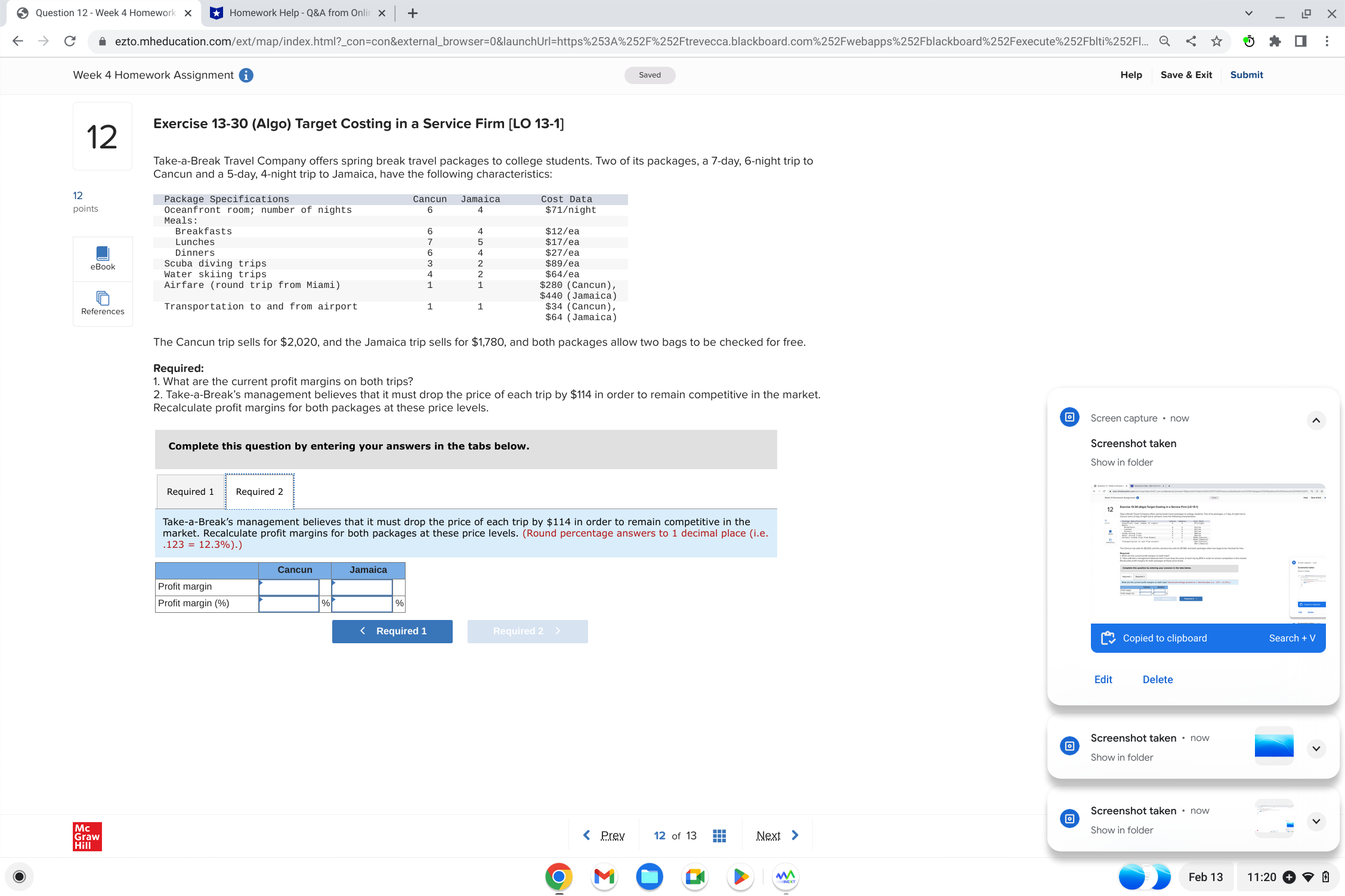1345x896 pixels.
Task: Click the browser share icon
Action: pos(1191,41)
